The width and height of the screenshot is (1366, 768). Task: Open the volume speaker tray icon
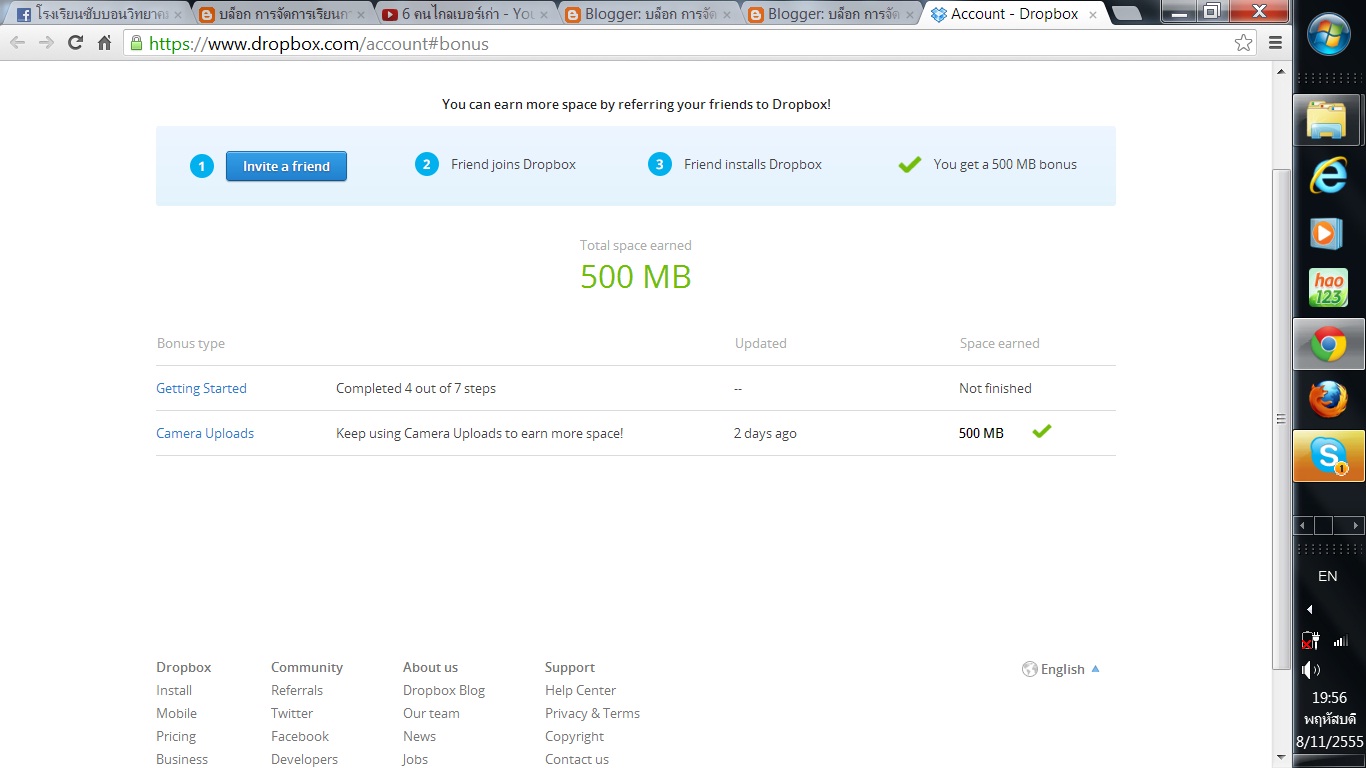(1311, 670)
